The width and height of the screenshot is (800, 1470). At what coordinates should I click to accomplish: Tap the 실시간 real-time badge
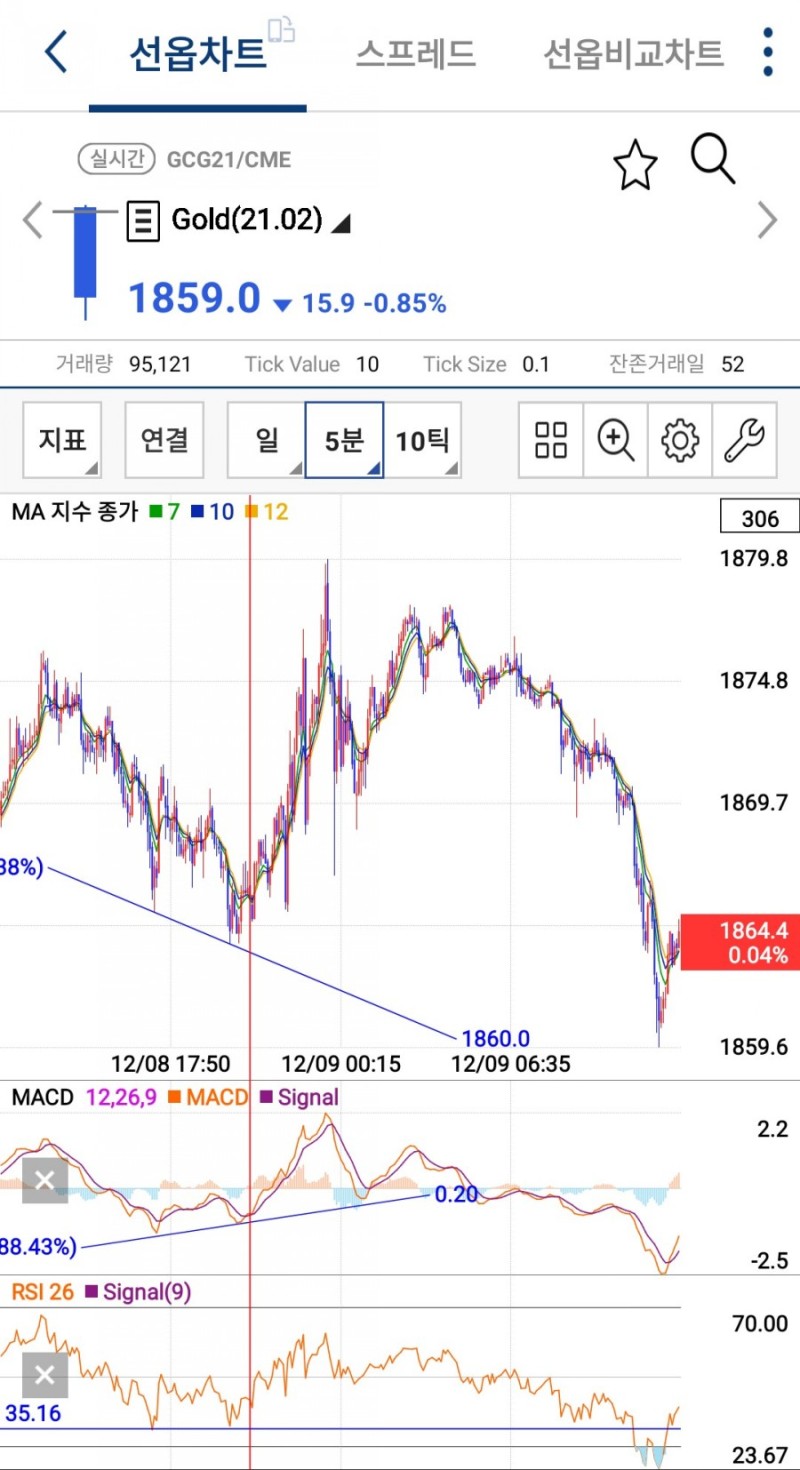[117, 159]
